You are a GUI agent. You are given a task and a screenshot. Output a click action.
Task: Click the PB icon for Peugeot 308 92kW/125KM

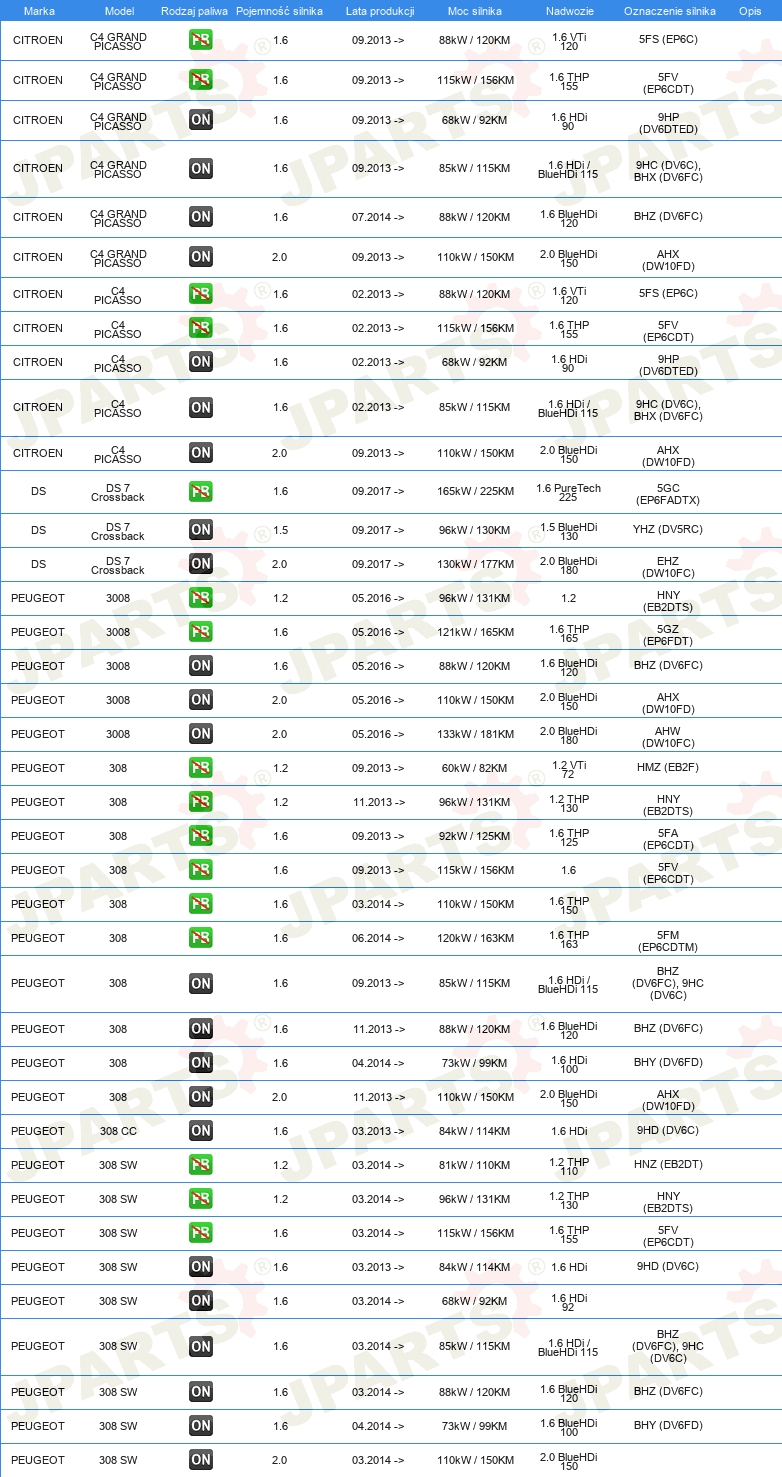click(x=201, y=836)
